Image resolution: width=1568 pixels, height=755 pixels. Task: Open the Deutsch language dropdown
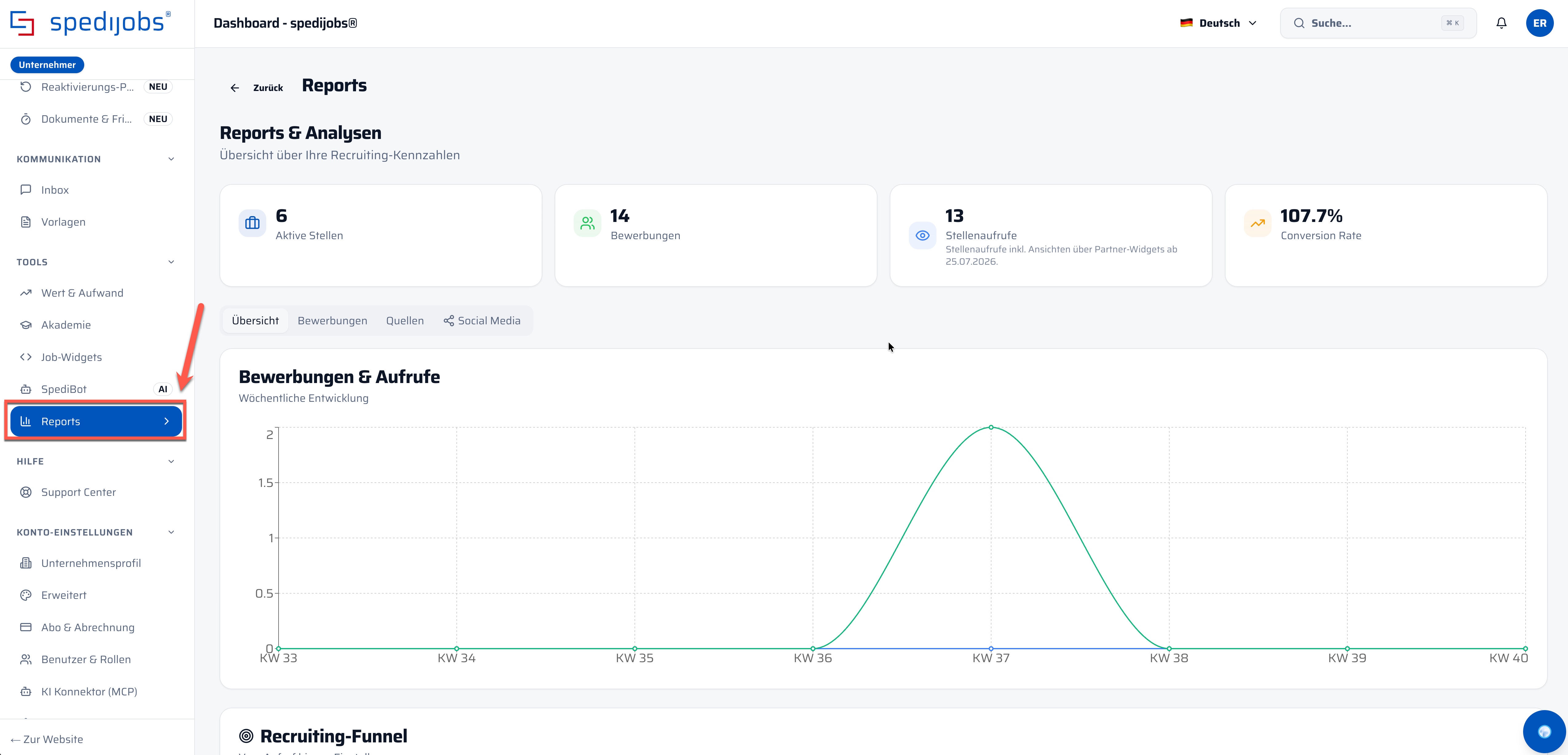1219,23
